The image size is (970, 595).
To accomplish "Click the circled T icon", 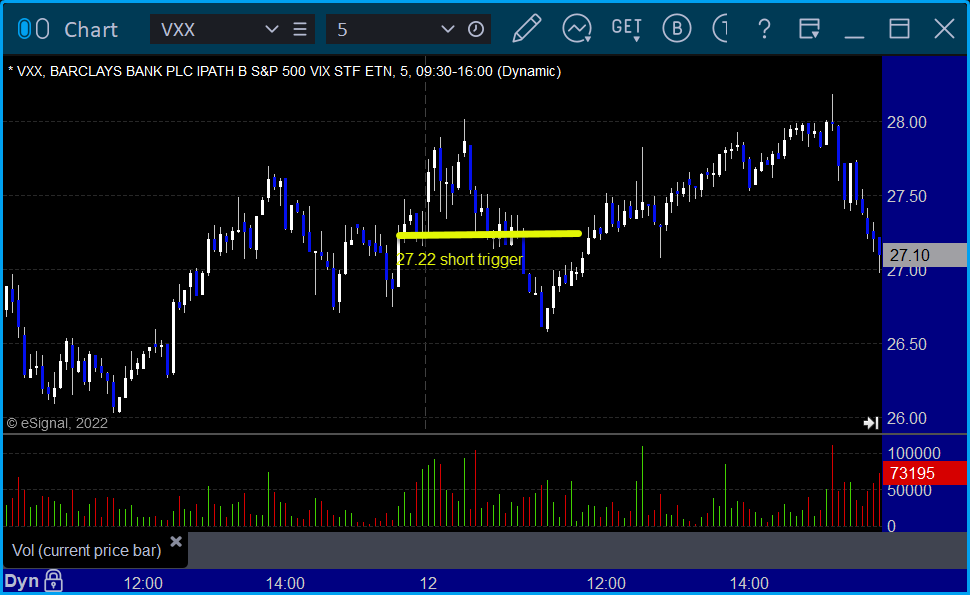I will point(720,29).
